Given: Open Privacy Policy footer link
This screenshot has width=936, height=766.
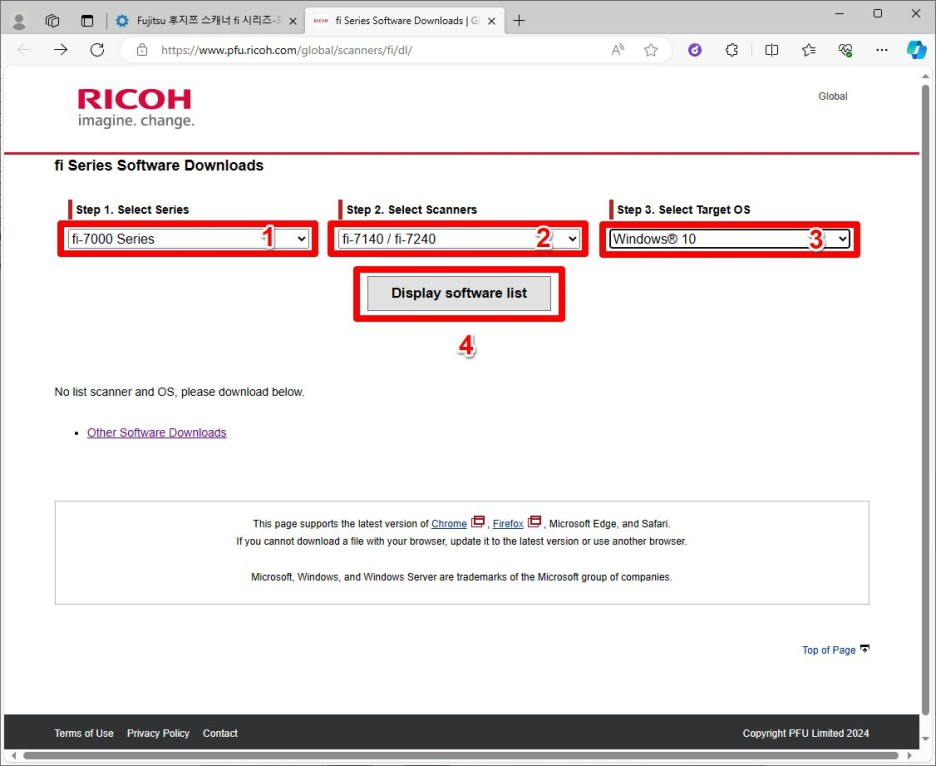Looking at the screenshot, I should coord(158,733).
